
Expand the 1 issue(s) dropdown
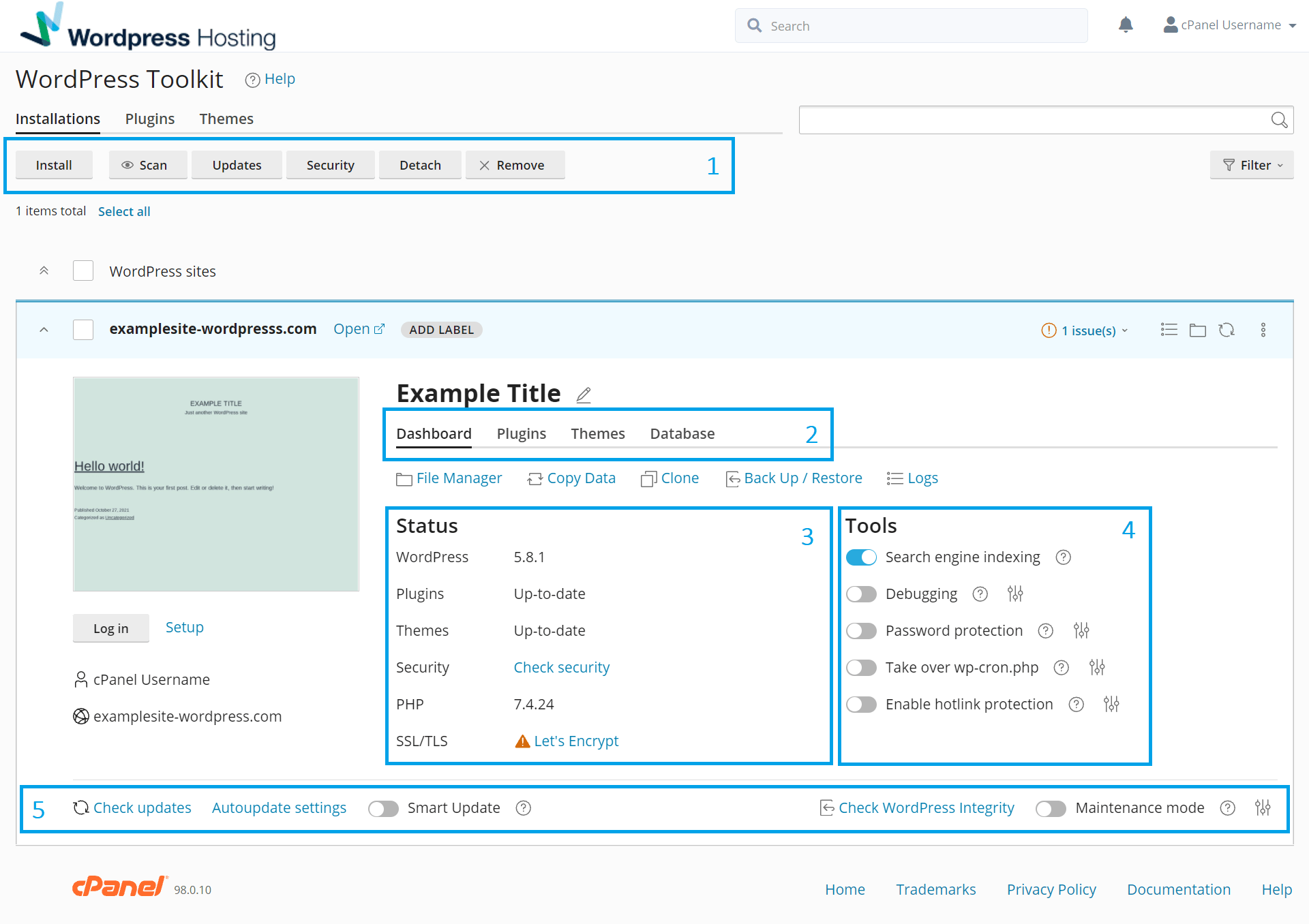pyautogui.click(x=1085, y=330)
